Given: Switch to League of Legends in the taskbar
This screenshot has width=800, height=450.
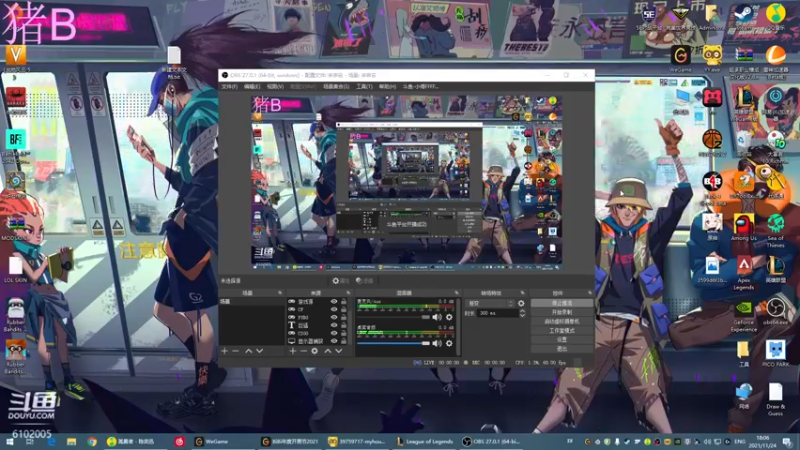Looking at the screenshot, I should coord(424,441).
